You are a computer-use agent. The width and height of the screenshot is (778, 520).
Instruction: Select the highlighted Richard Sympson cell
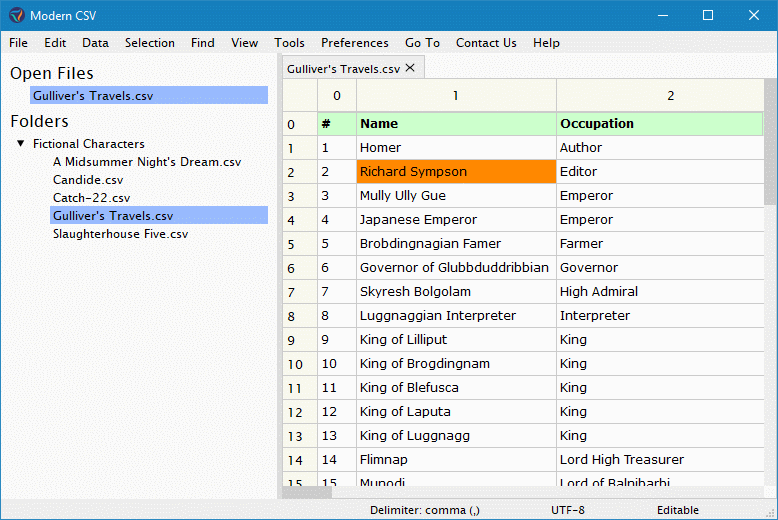456,172
